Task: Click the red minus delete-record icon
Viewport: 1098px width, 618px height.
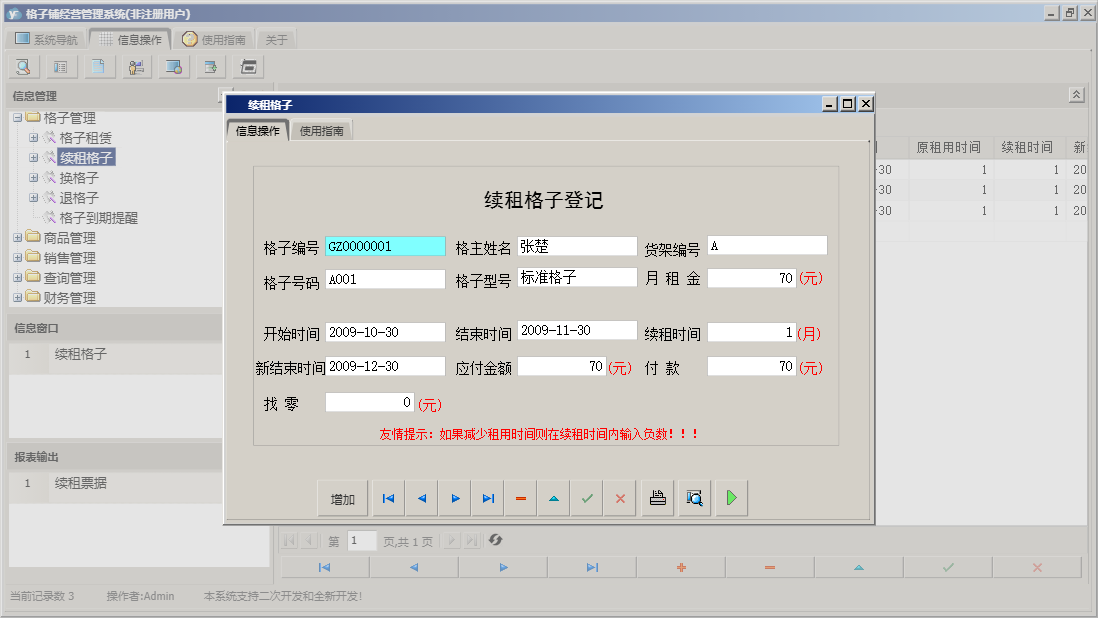Action: tap(520, 497)
